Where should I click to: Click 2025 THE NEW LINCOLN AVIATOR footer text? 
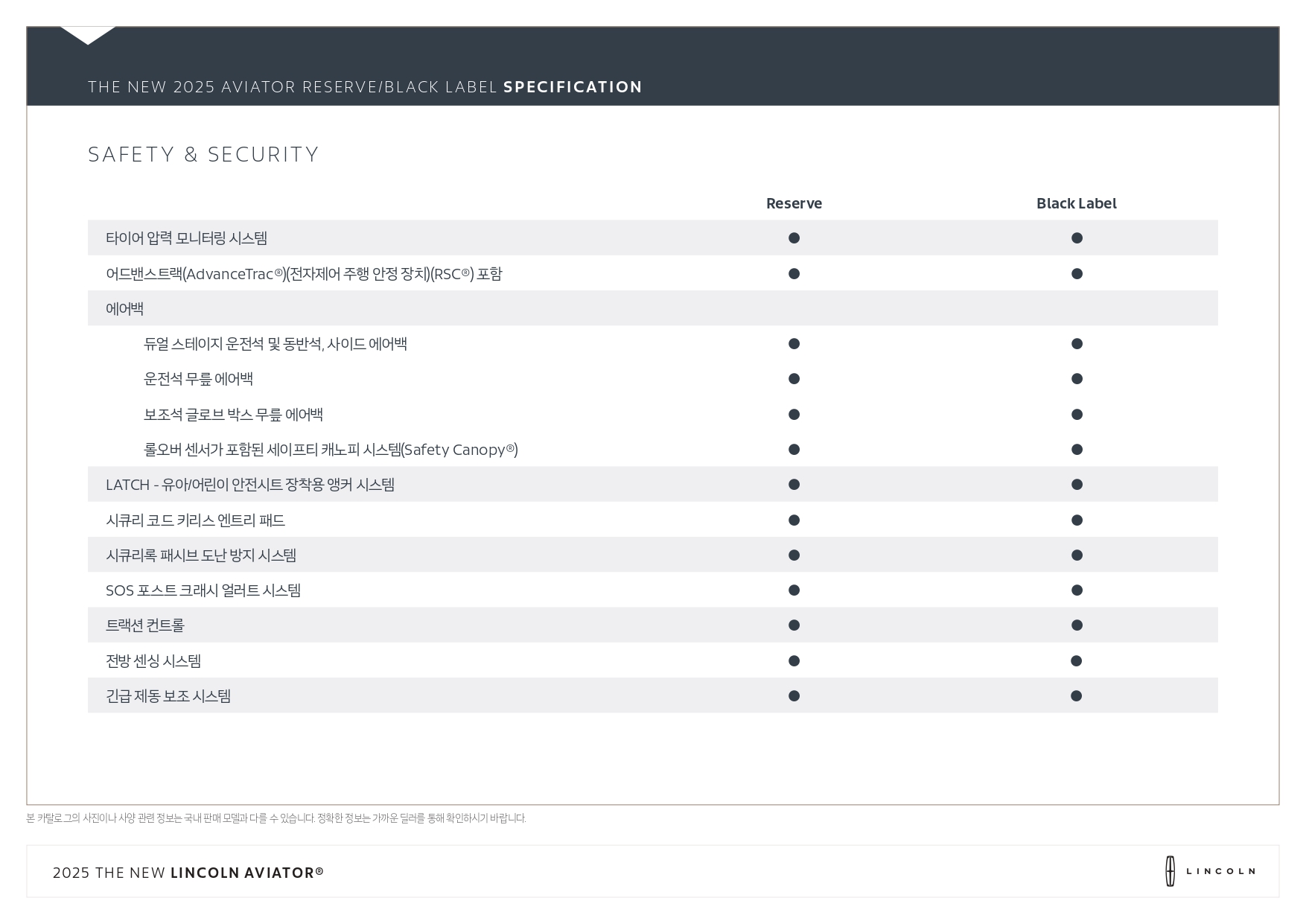[x=188, y=873]
